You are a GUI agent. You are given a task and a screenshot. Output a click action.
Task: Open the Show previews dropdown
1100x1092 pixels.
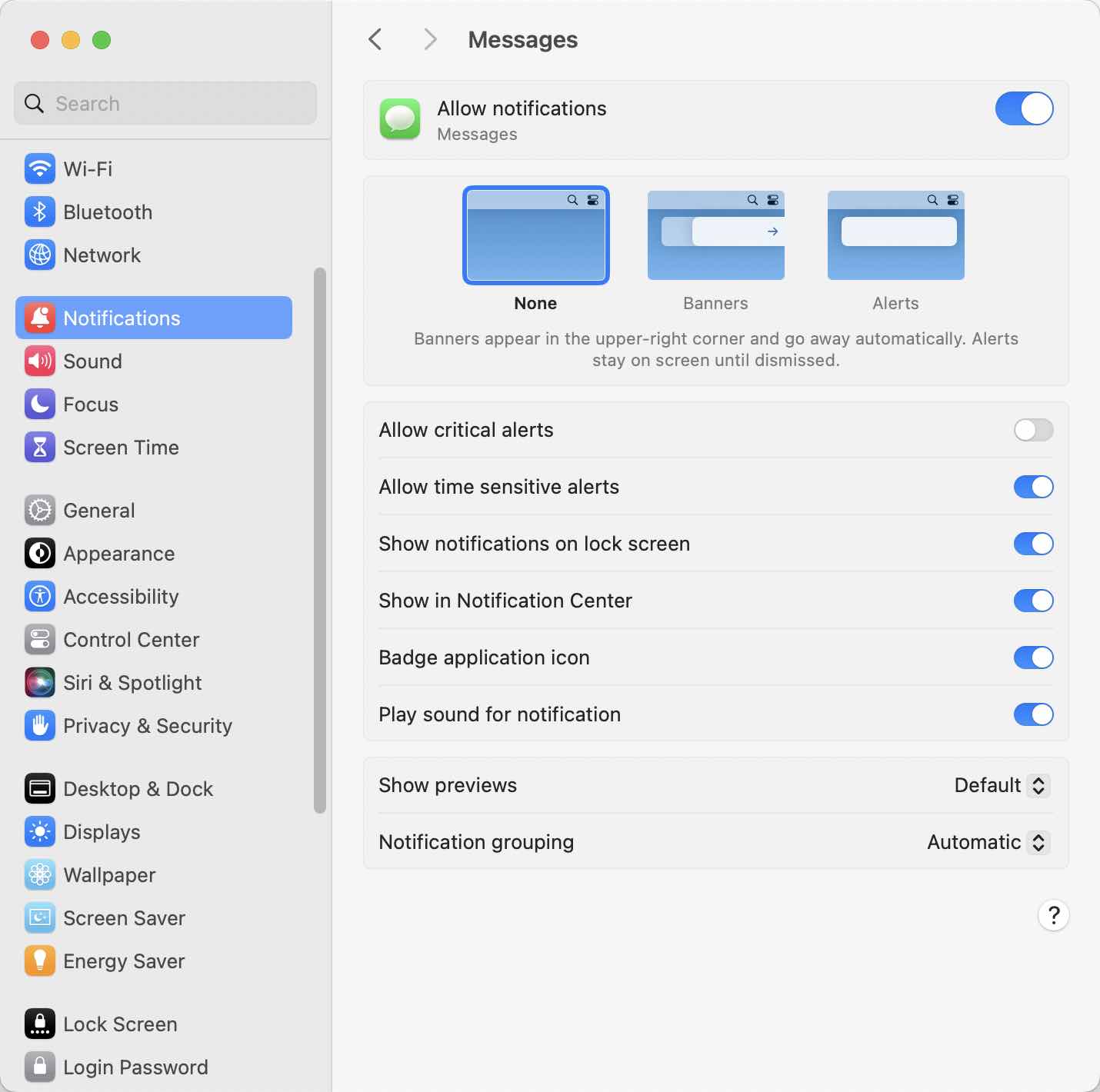click(x=1002, y=785)
